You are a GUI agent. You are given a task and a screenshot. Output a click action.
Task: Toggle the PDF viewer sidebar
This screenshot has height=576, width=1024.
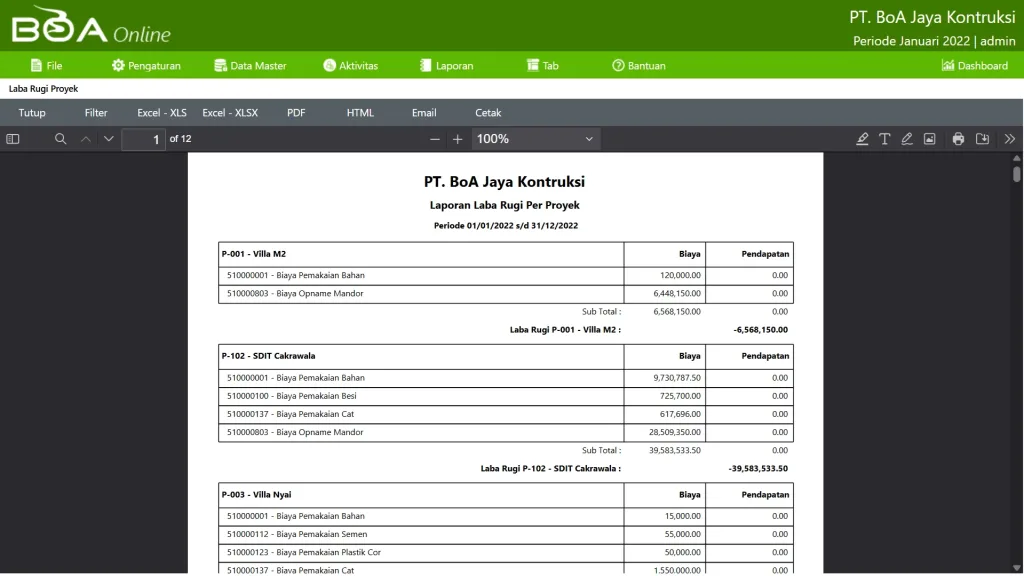13,139
